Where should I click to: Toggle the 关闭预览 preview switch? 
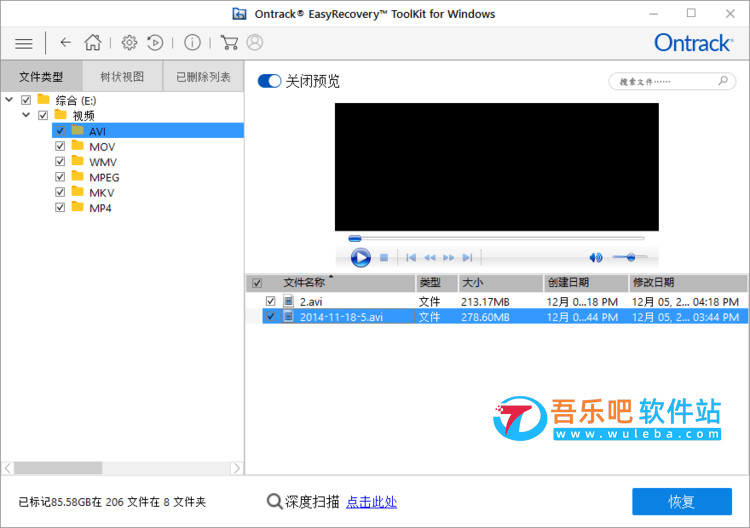269,81
